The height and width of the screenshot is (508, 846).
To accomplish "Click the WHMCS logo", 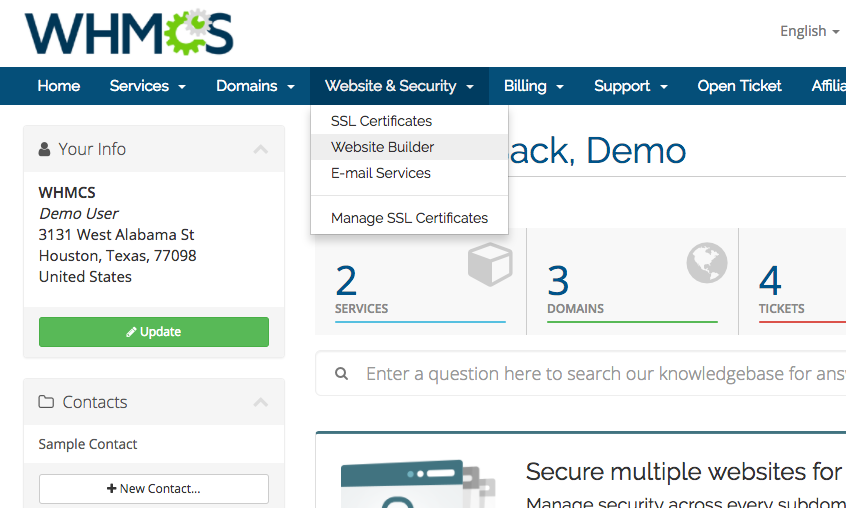I will click(129, 32).
